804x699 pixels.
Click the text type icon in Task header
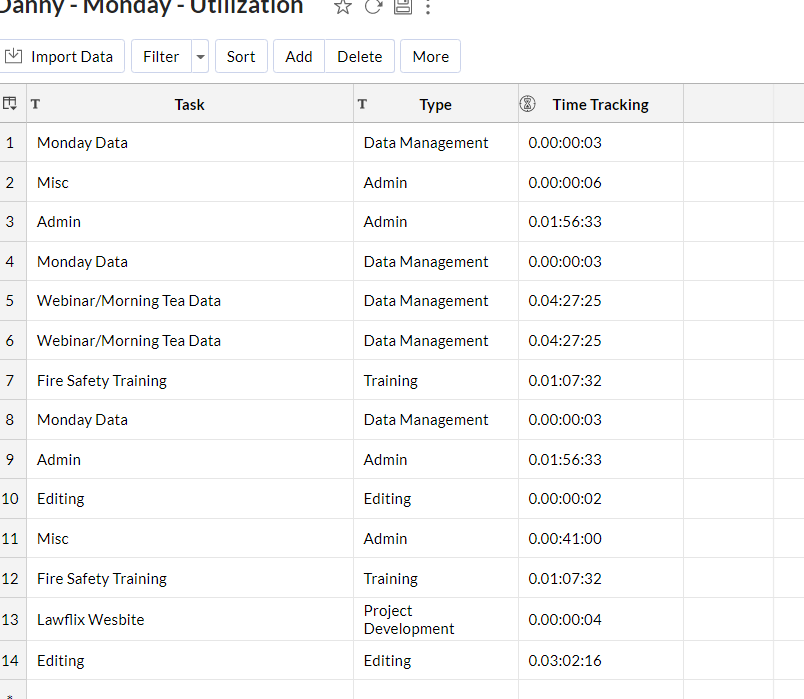pyautogui.click(x=35, y=104)
